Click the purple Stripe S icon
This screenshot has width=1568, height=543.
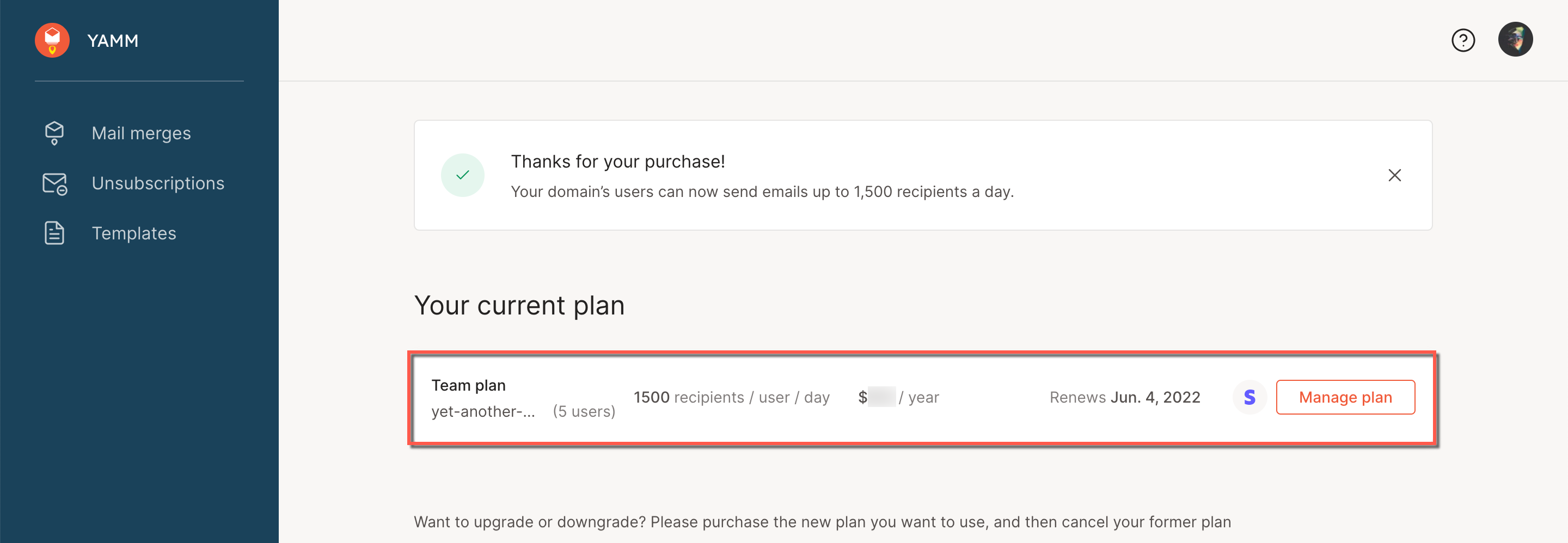(x=1249, y=397)
